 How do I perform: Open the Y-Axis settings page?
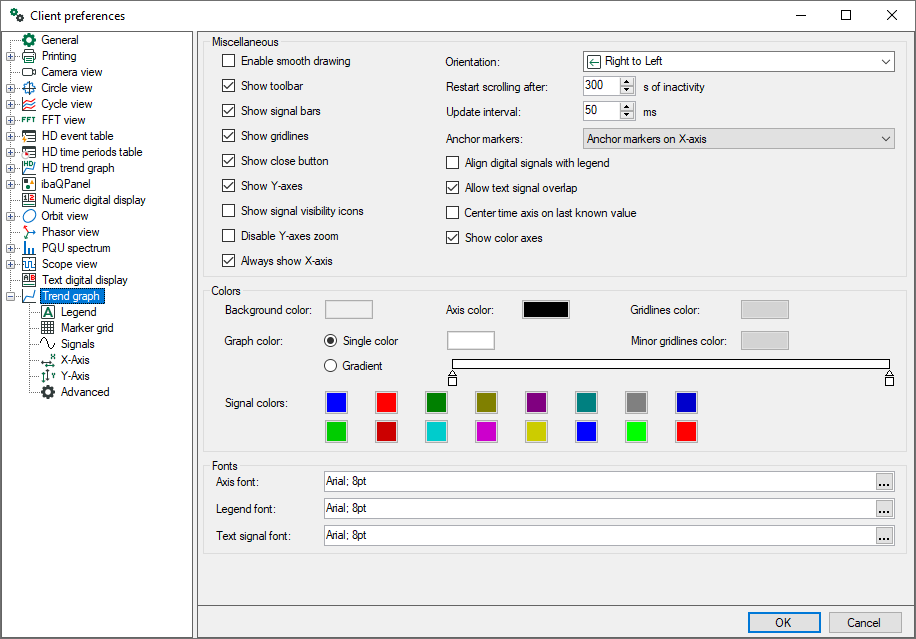click(75, 376)
